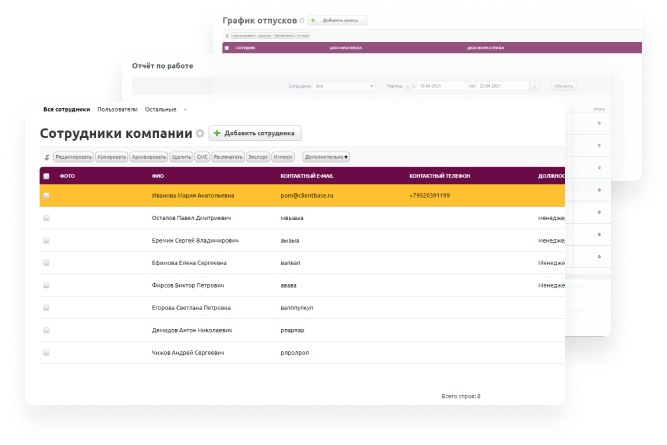Open the Дополнительно dropdown menu
The height and width of the screenshot is (445, 667).
326,157
